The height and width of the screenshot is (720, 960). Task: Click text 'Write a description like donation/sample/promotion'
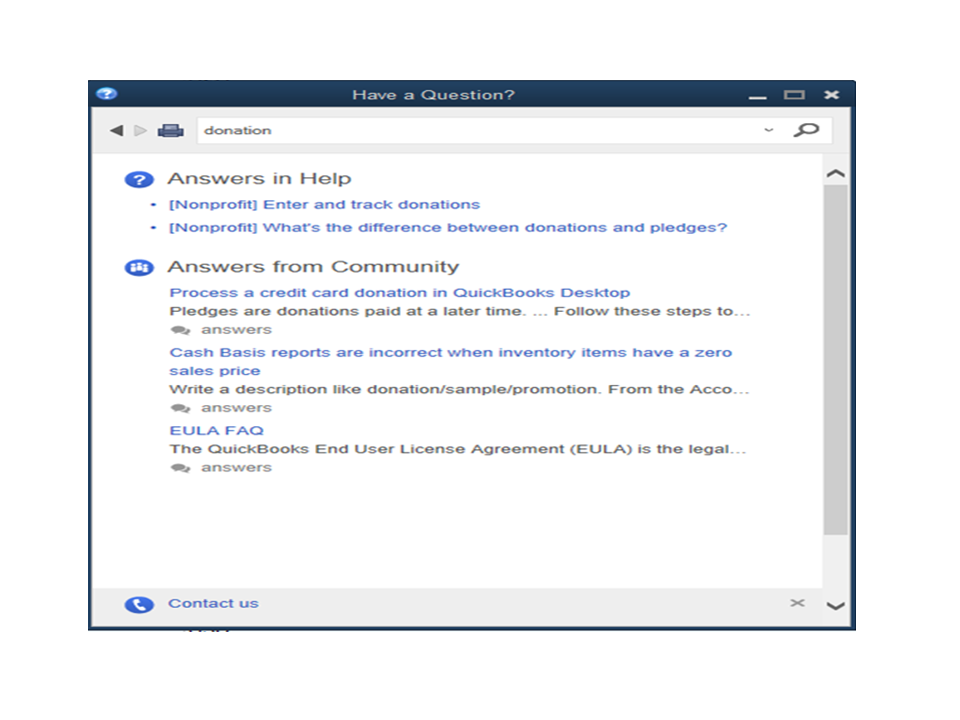pyautogui.click(x=383, y=389)
